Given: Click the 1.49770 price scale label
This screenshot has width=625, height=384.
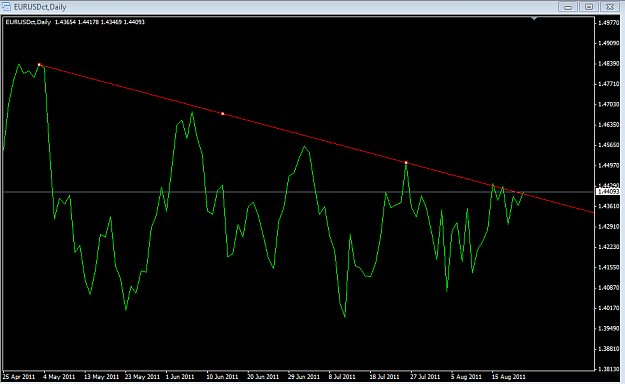Looking at the screenshot, I should (609, 23).
